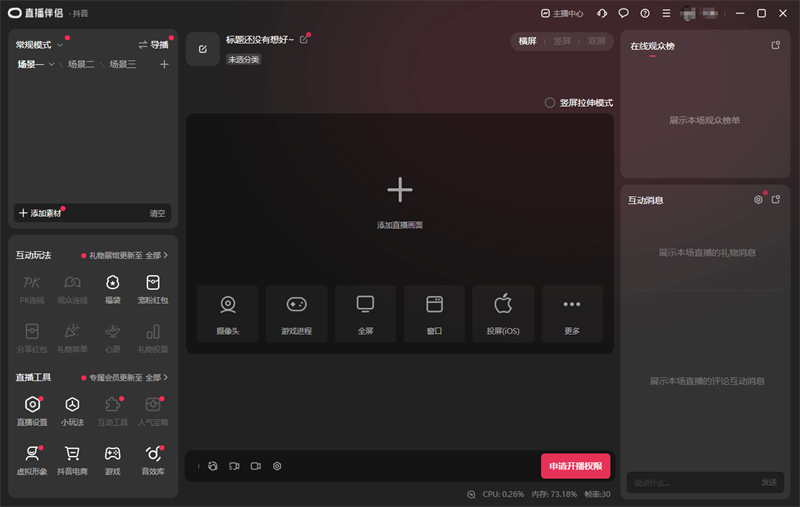Enable 竖屏拉伸模式 radio option

pos(550,103)
